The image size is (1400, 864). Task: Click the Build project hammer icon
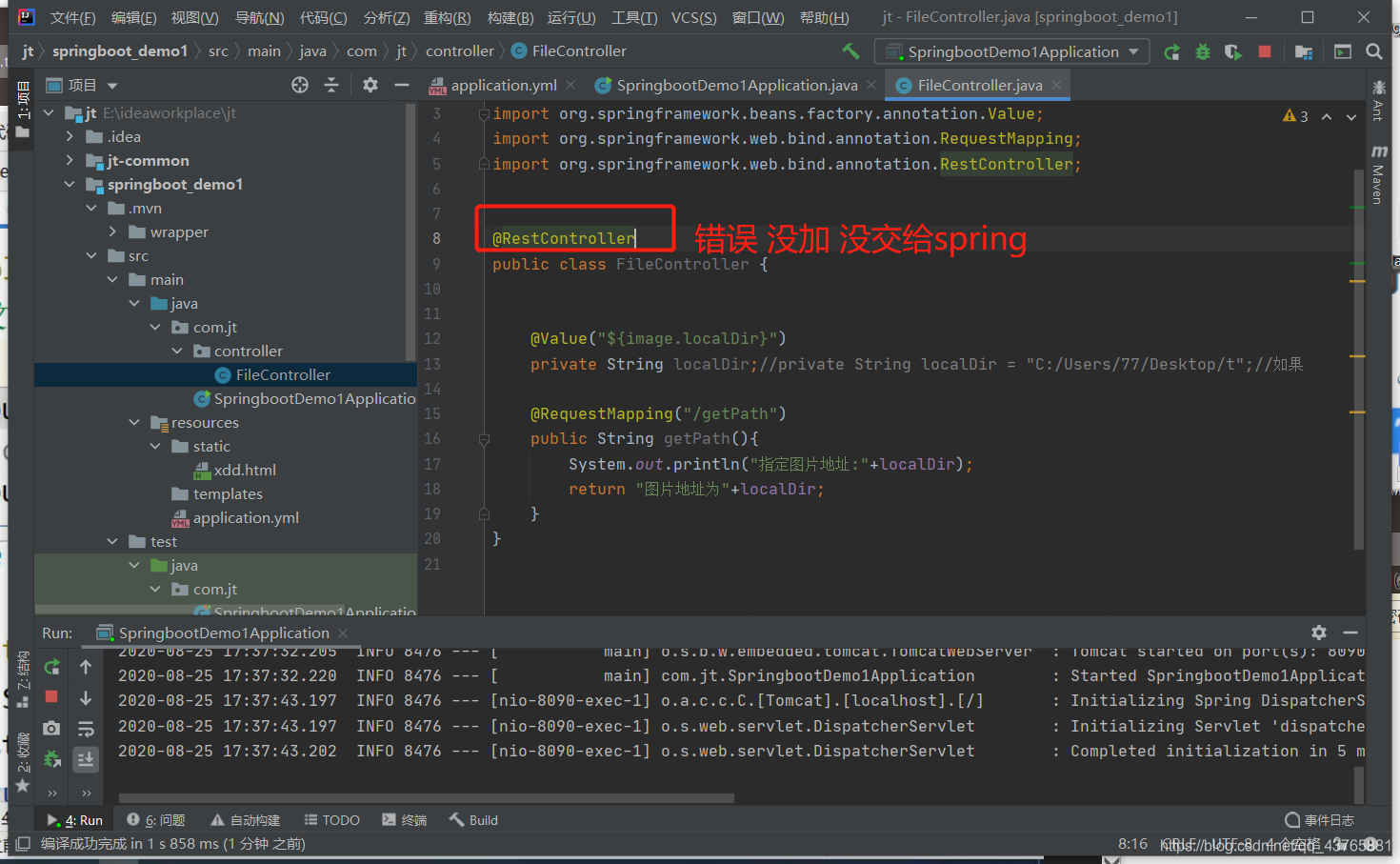pyautogui.click(x=850, y=51)
